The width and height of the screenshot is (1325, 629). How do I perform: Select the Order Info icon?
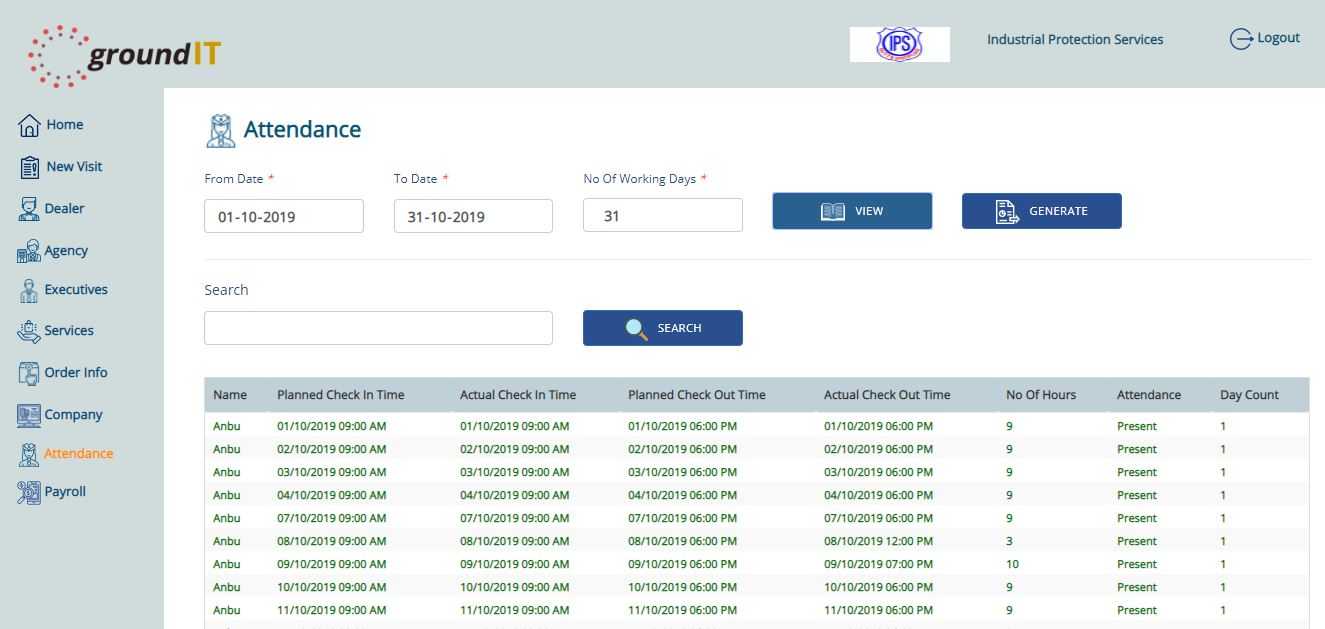[x=29, y=373]
